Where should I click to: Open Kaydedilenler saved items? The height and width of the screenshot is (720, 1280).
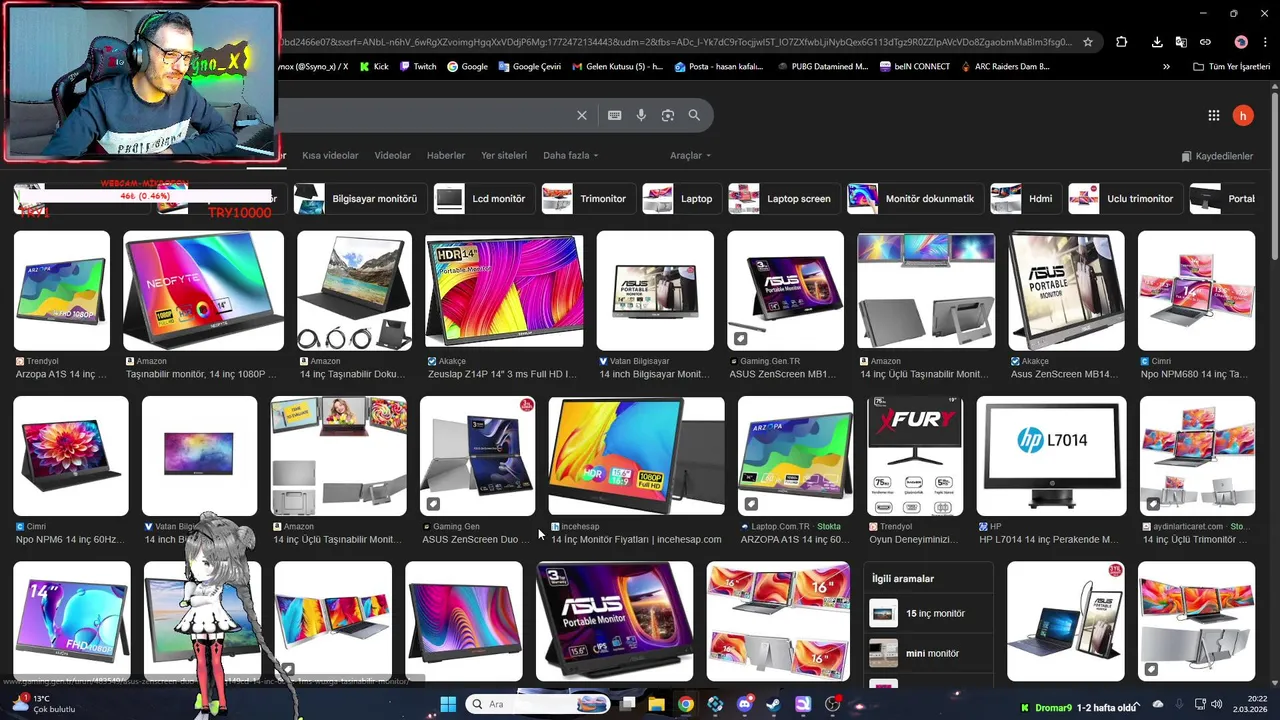[x=1217, y=156]
